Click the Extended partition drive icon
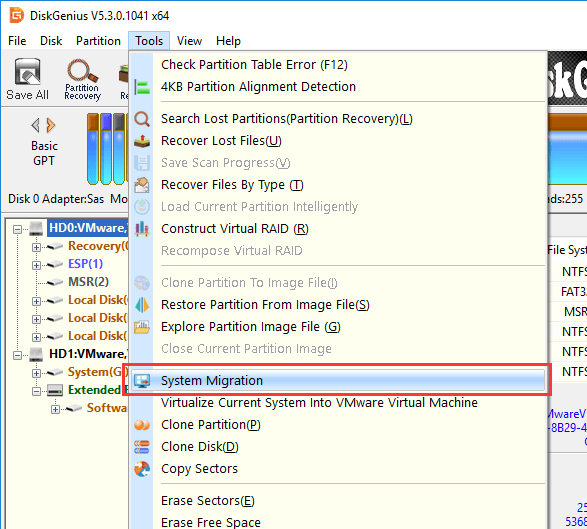Viewport: 587px width, 529px height. 55,390
